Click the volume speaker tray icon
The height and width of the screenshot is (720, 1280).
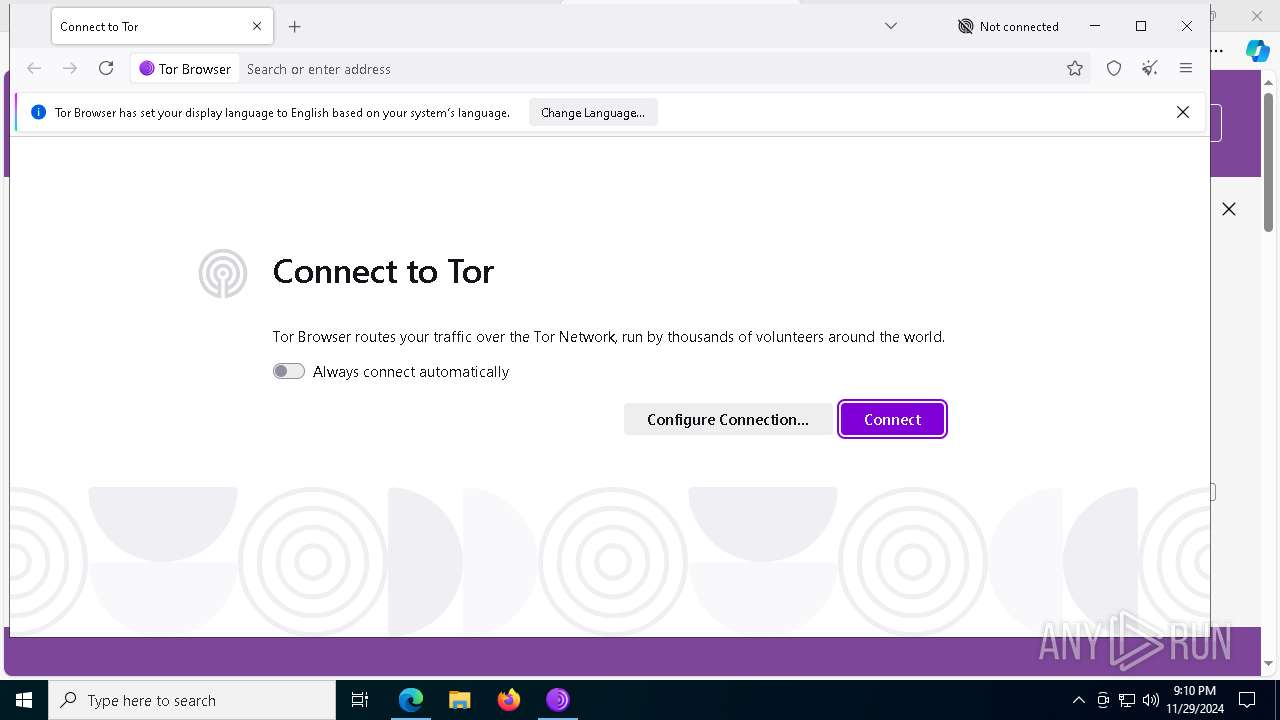click(x=1151, y=700)
